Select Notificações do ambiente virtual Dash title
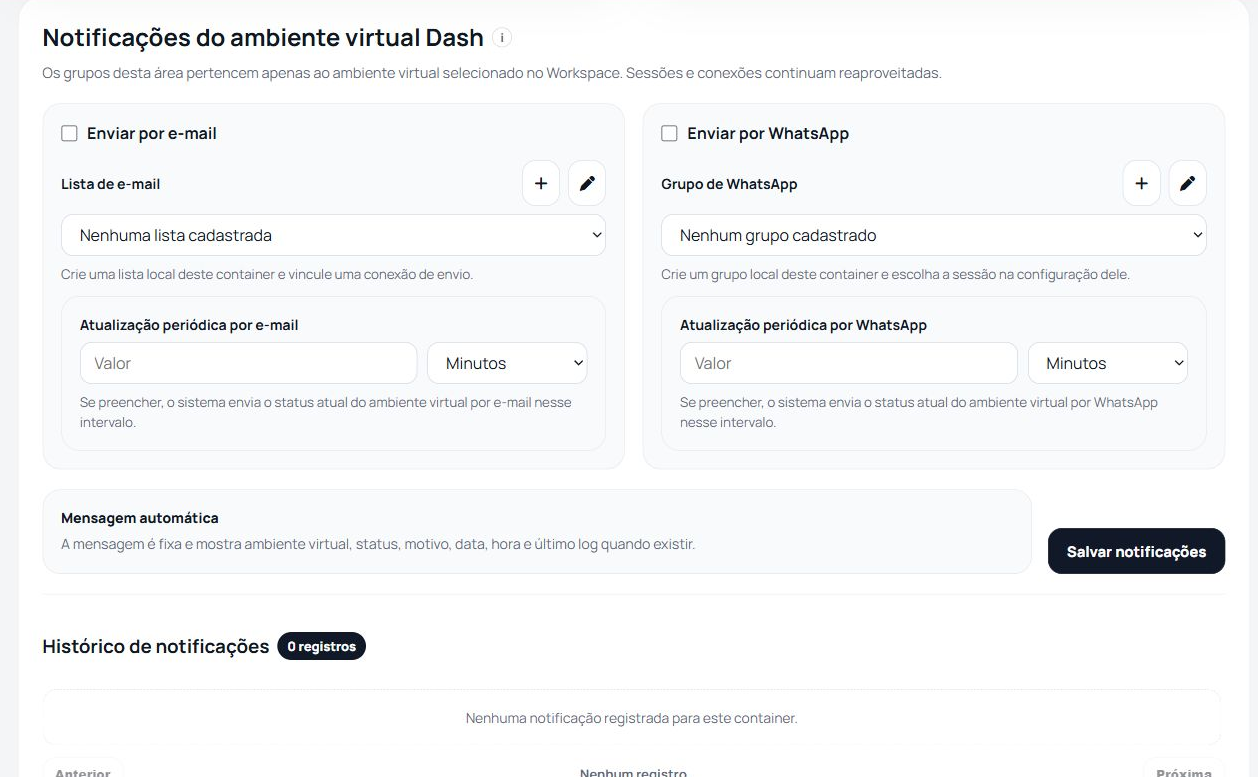The height and width of the screenshot is (777, 1258). [x=263, y=38]
